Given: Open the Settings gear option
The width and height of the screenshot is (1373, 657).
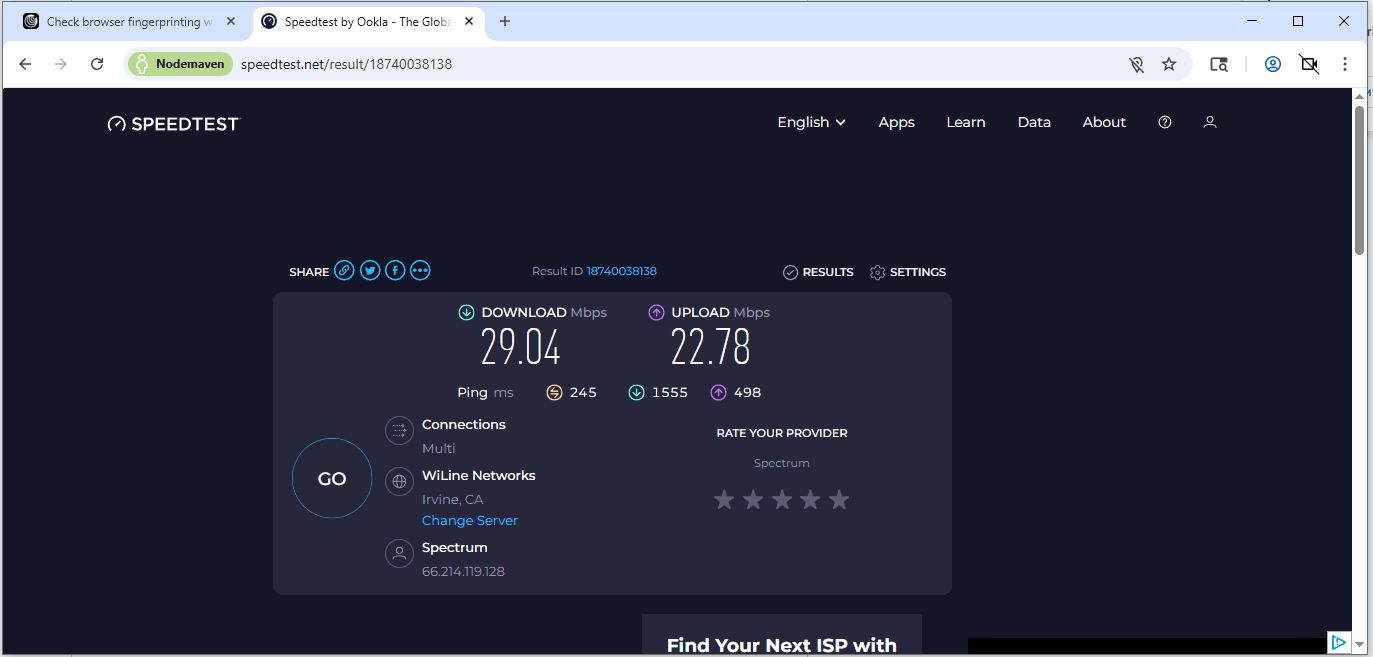Looking at the screenshot, I should pos(908,272).
